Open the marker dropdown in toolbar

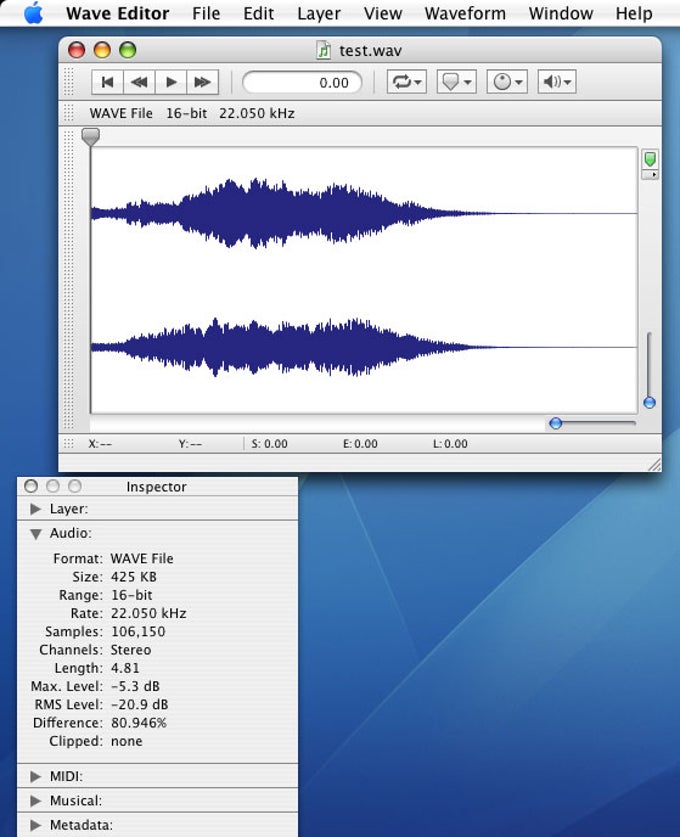tap(456, 82)
